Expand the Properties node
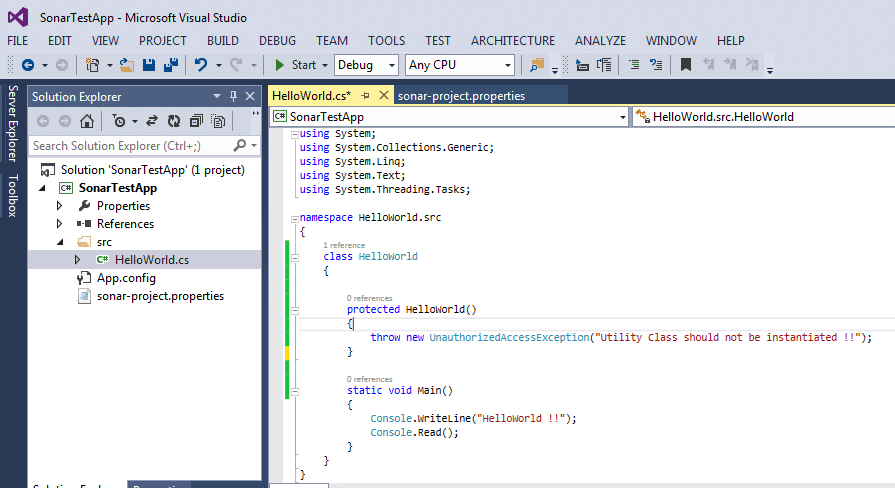 (x=59, y=205)
